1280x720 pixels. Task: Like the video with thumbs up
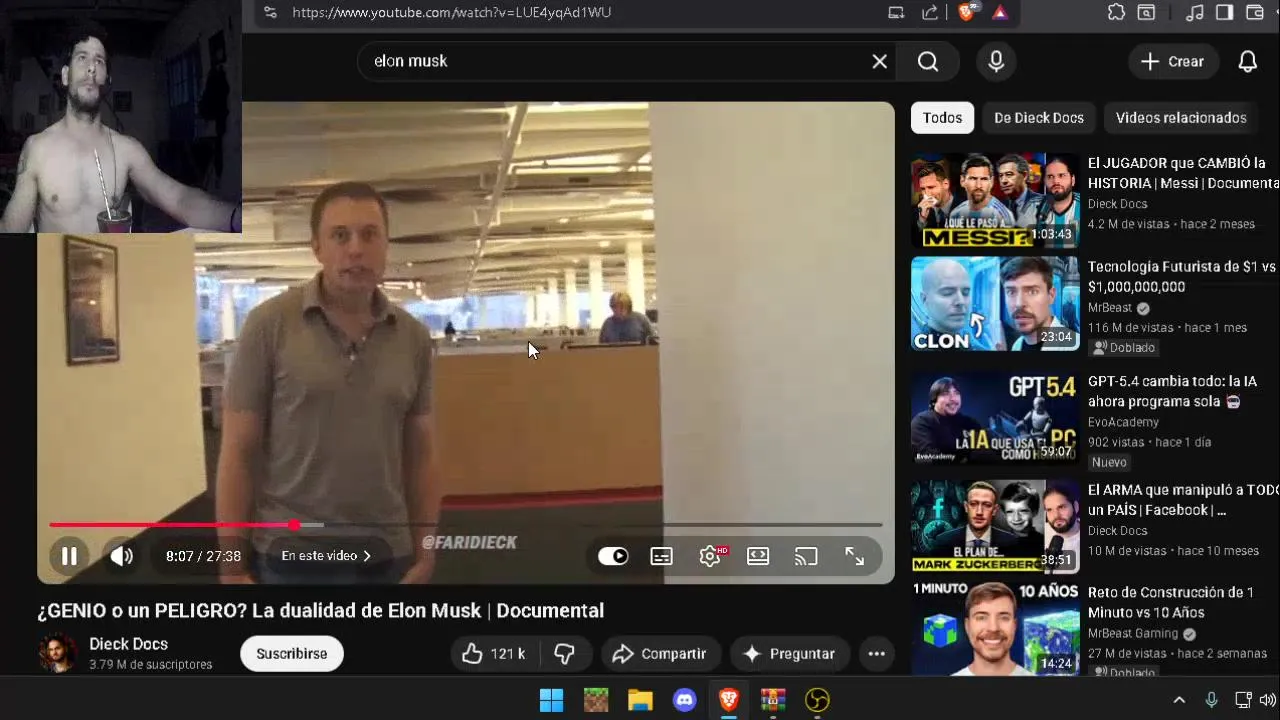click(493, 654)
